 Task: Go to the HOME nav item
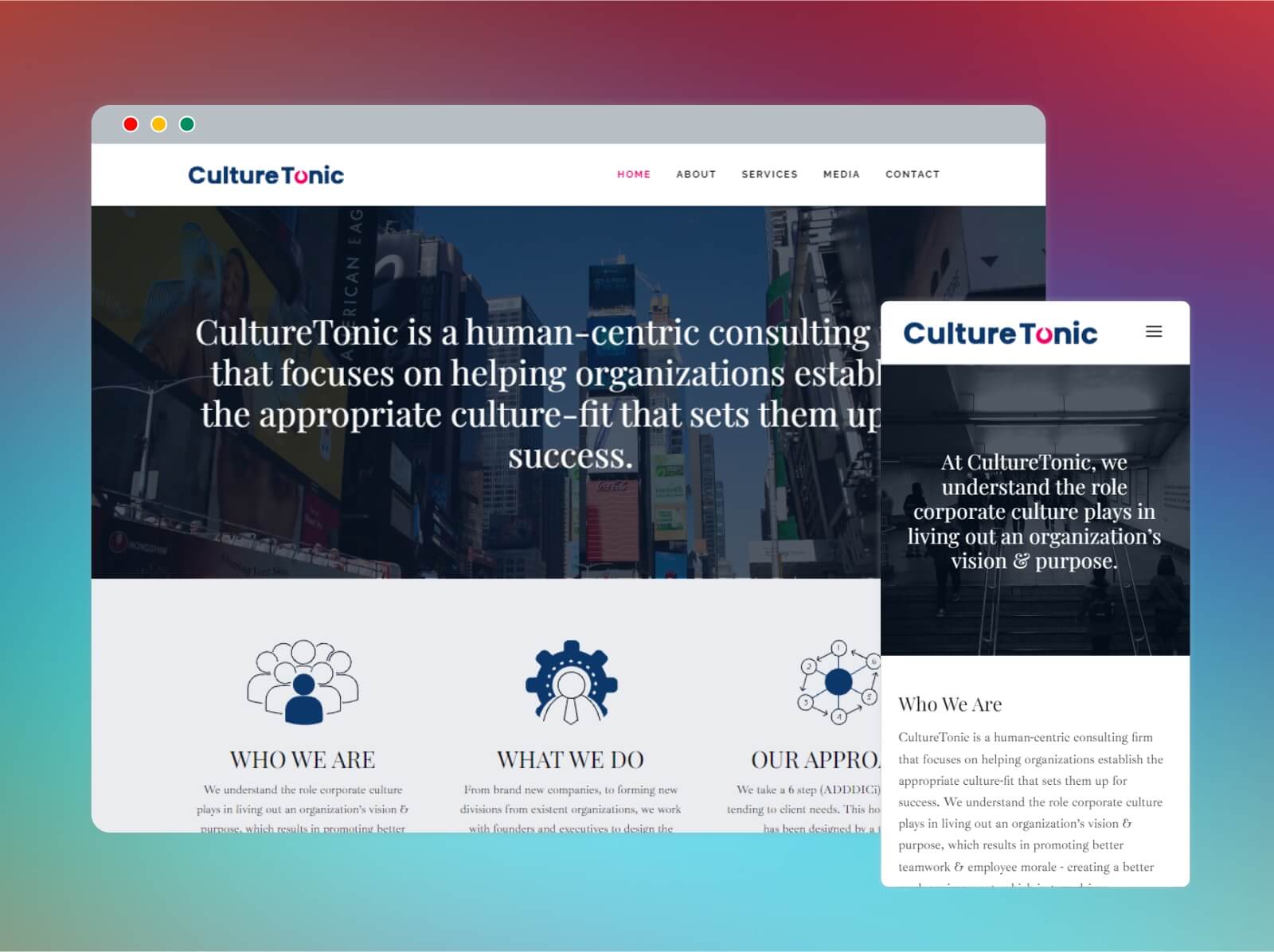point(634,174)
